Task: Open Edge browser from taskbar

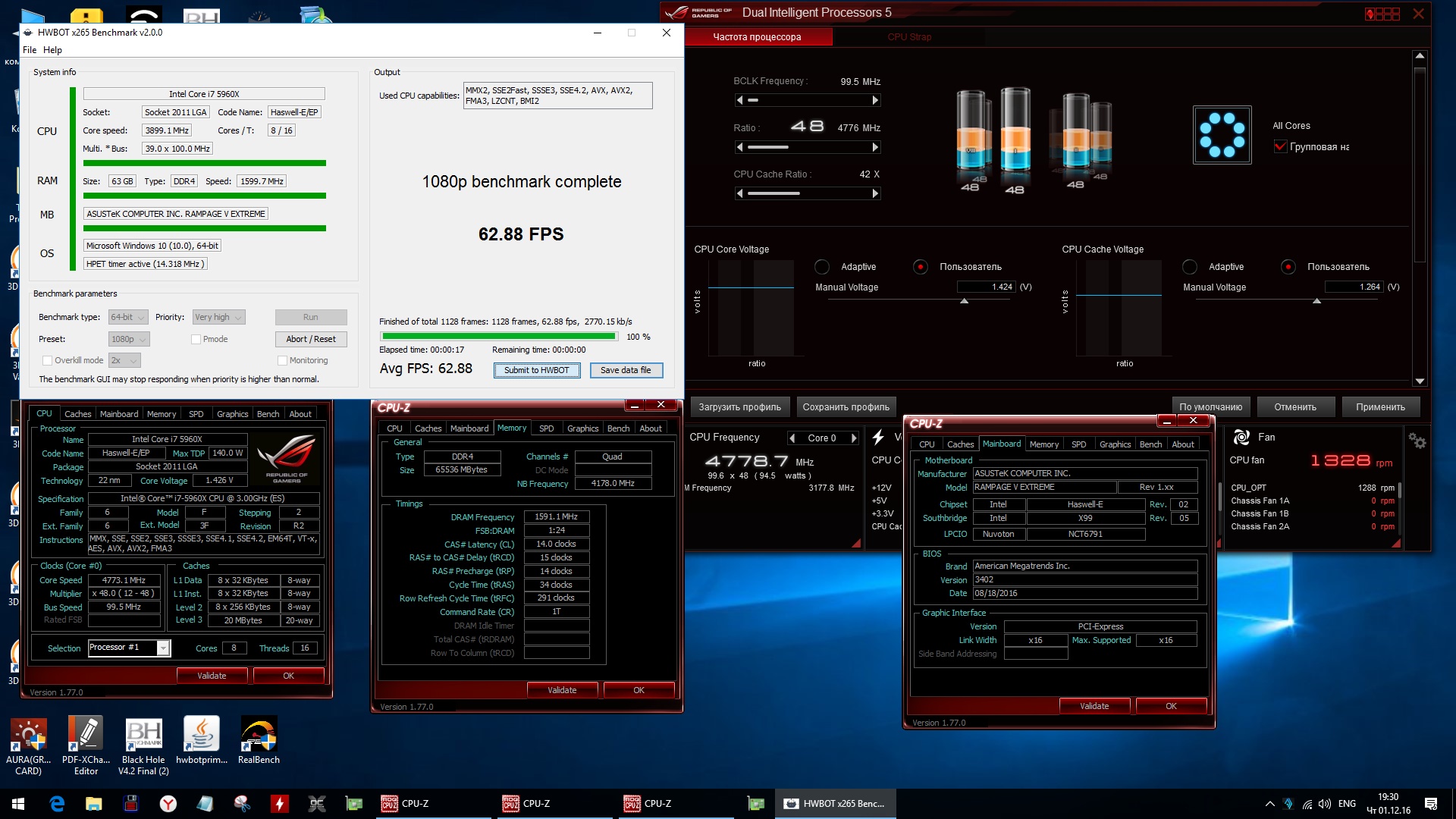Action: 57,804
